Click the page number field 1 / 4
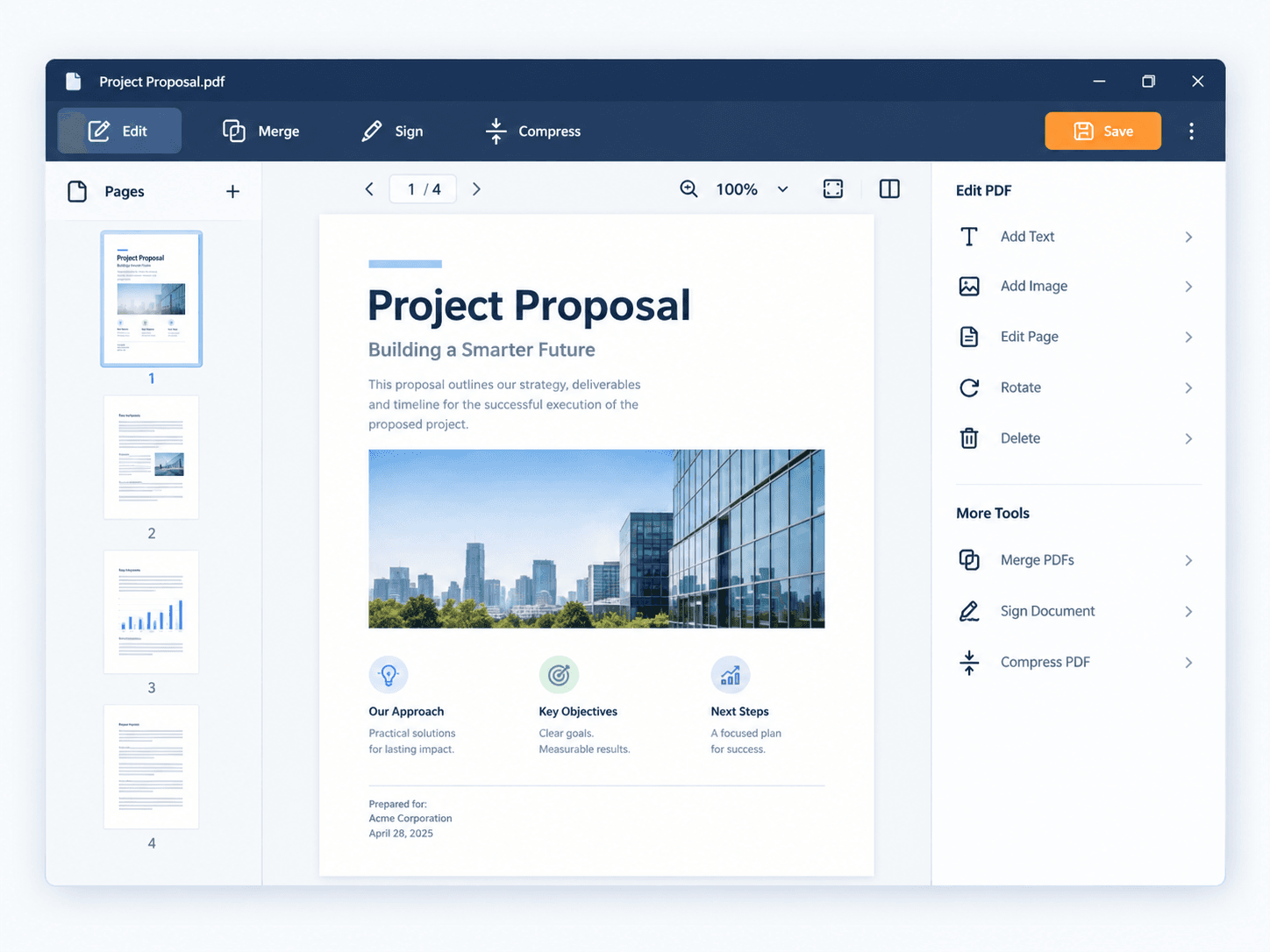Viewport: 1270px width, 952px height. click(423, 189)
